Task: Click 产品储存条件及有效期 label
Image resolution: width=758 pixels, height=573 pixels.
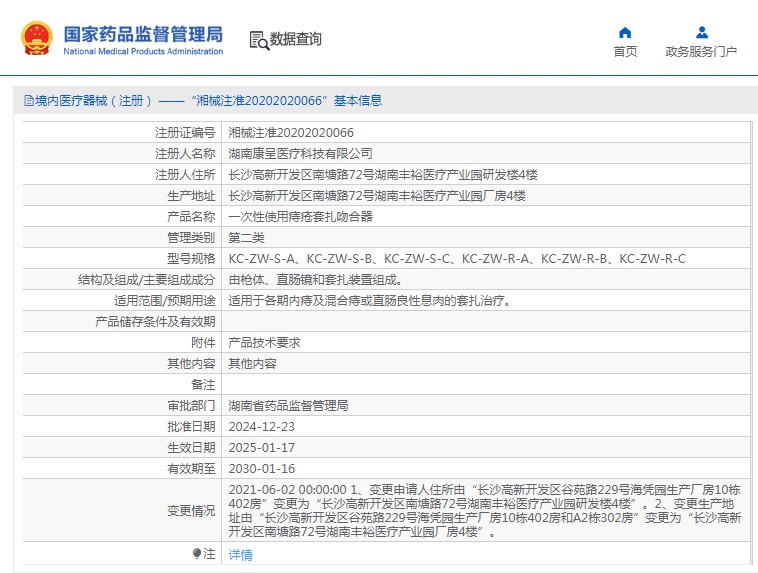Action: [155, 322]
